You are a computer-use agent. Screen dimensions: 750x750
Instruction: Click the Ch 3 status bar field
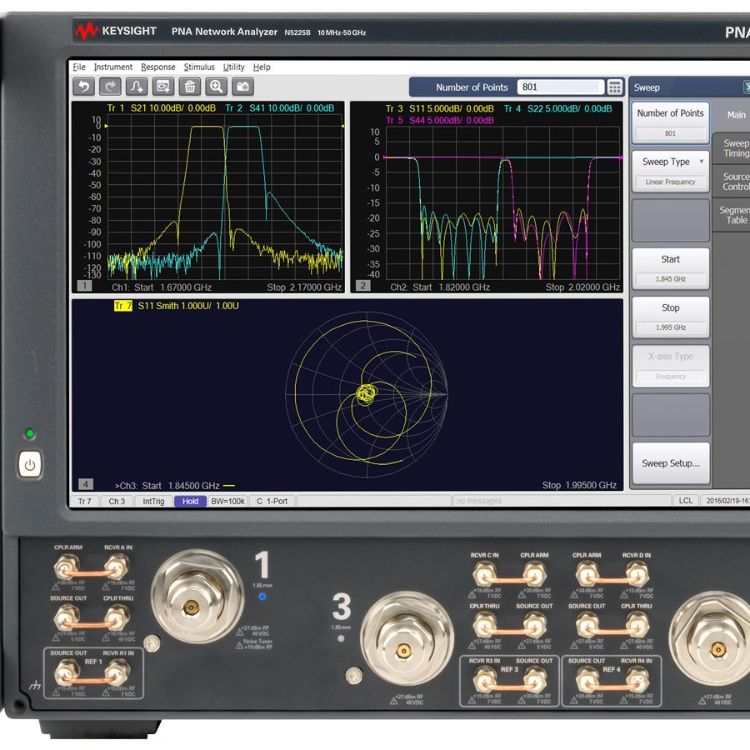(x=117, y=501)
